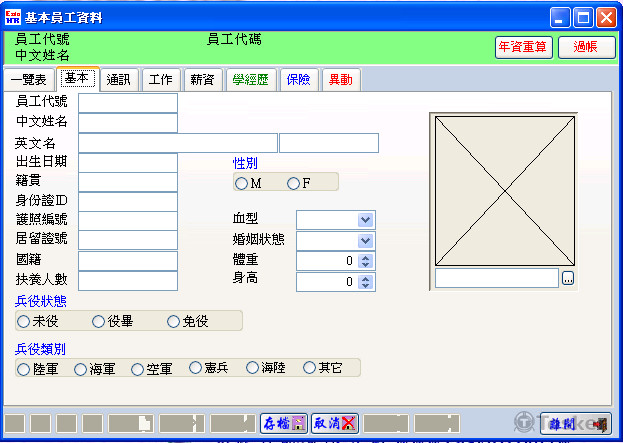Increase the 身高 height value with up arrow
The height and width of the screenshot is (443, 623).
(366, 278)
